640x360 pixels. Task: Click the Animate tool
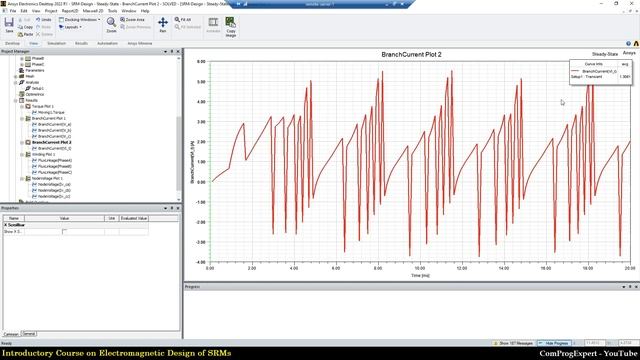click(x=213, y=25)
